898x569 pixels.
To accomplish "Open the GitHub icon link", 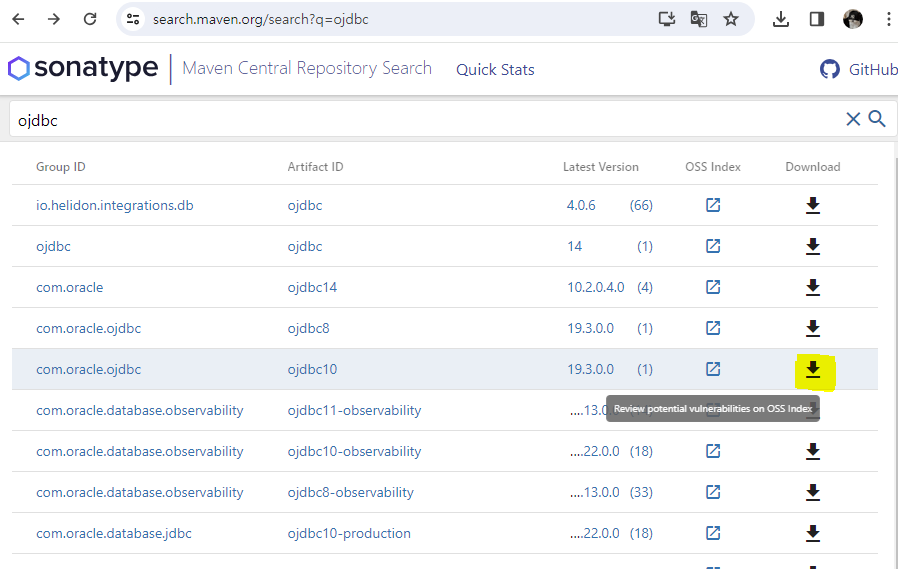I will [829, 69].
